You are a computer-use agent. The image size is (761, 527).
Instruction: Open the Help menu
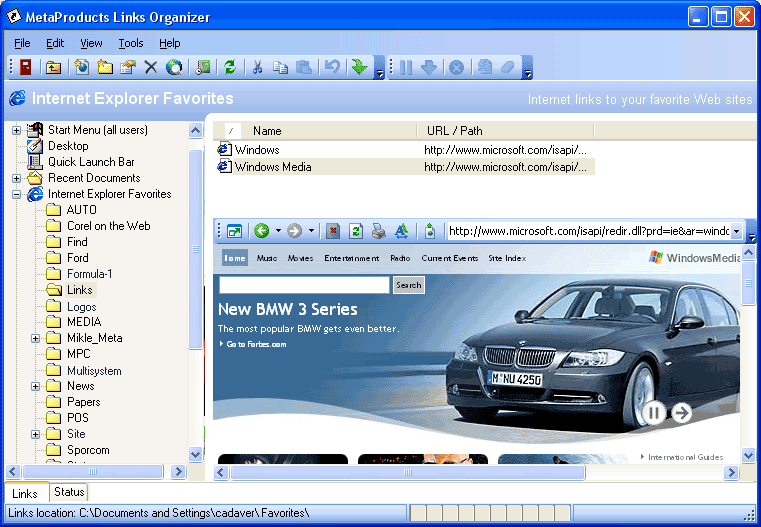tap(169, 43)
